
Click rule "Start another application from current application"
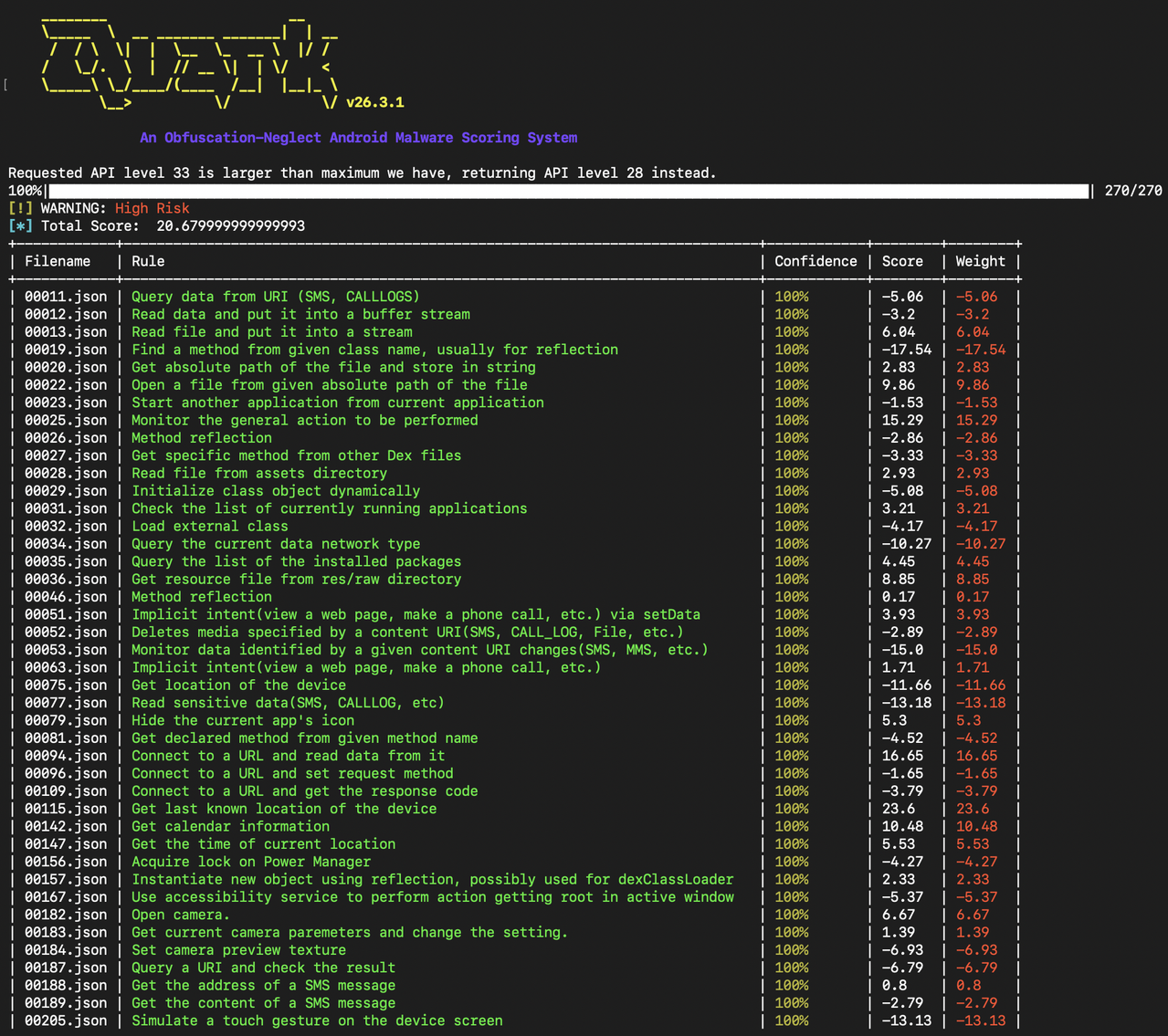[338, 403]
